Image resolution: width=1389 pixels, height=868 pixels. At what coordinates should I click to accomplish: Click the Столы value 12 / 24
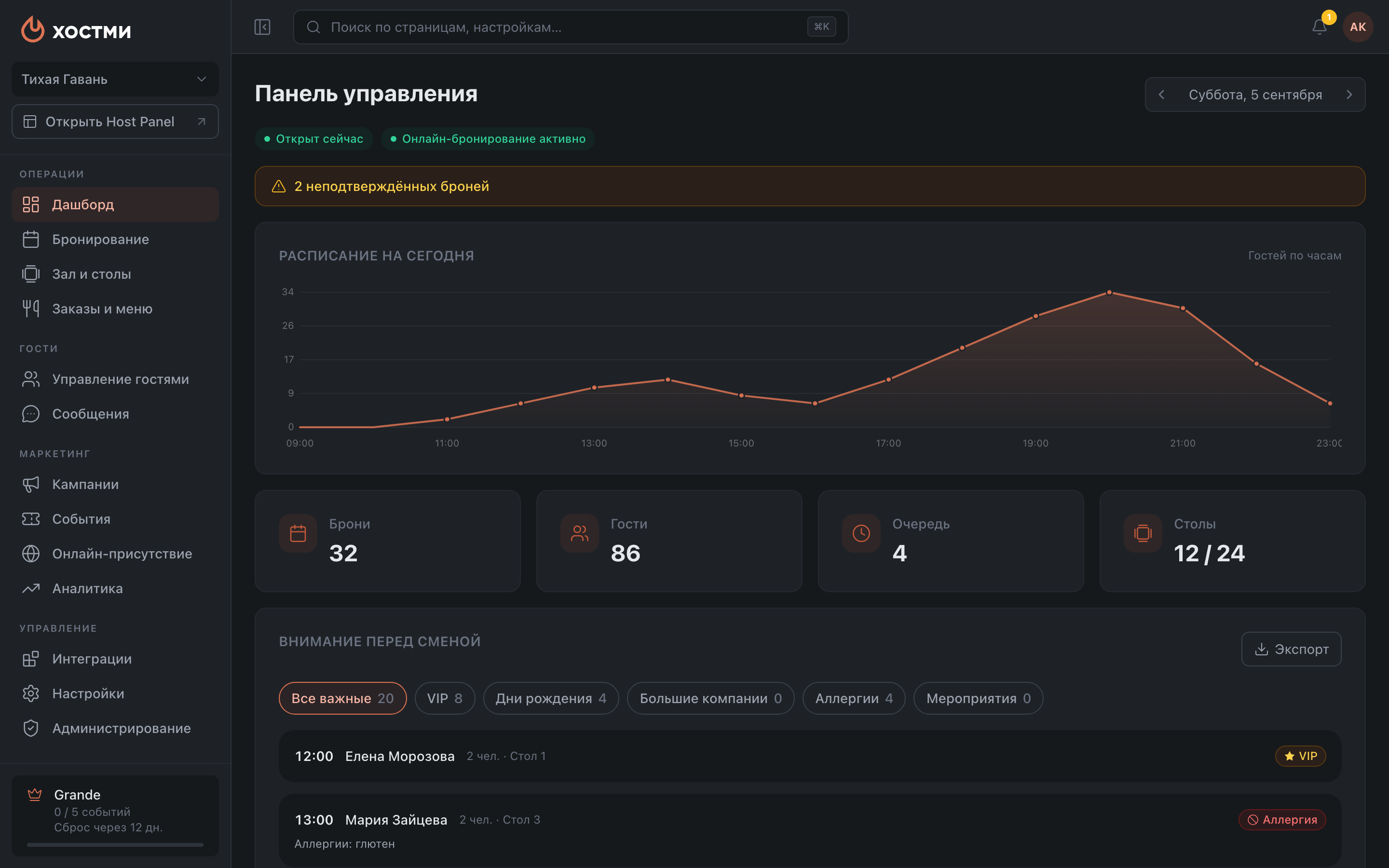point(1210,554)
